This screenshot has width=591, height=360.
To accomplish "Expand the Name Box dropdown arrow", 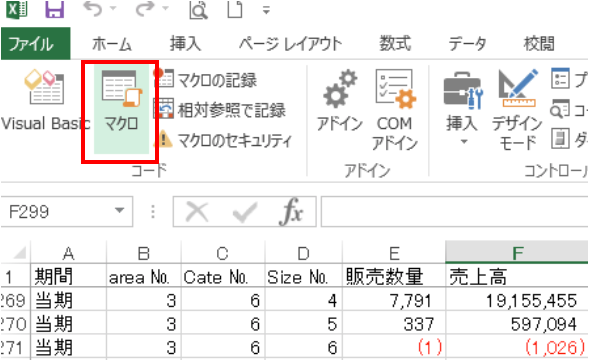I will [x=119, y=210].
